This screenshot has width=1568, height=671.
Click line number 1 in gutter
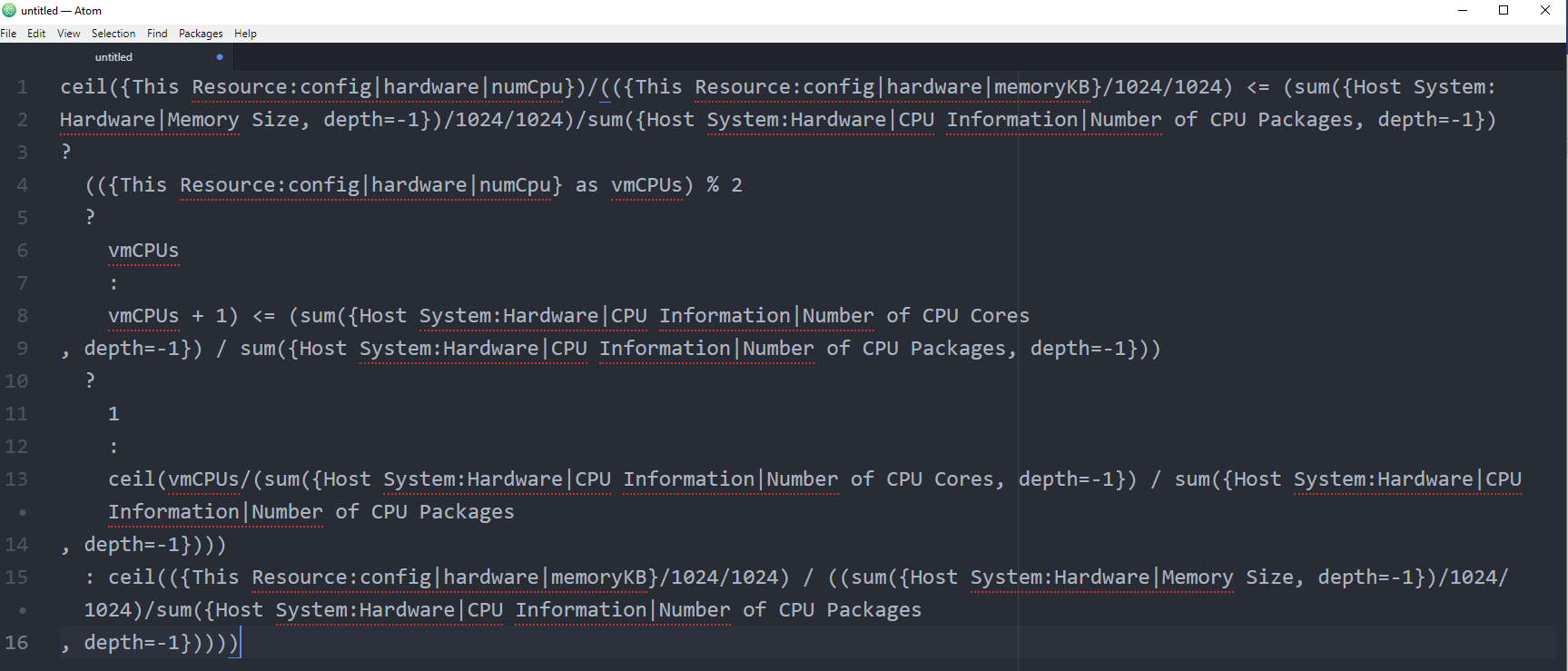[x=22, y=87]
